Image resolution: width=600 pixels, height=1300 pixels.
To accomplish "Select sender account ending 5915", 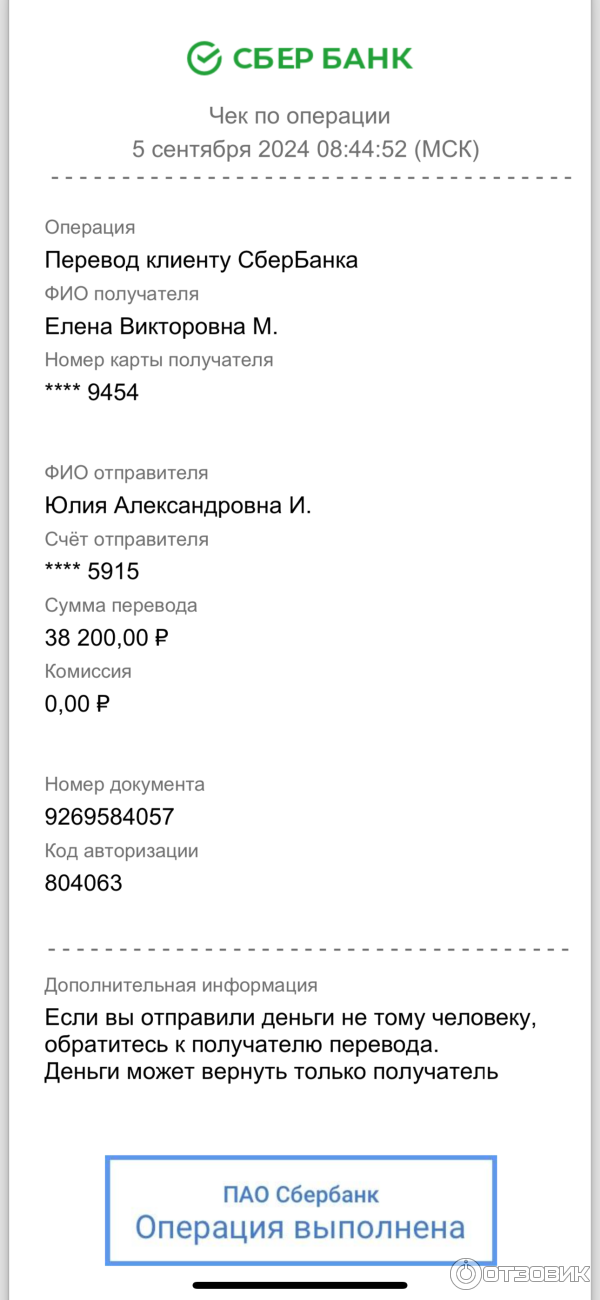I will click(x=92, y=571).
